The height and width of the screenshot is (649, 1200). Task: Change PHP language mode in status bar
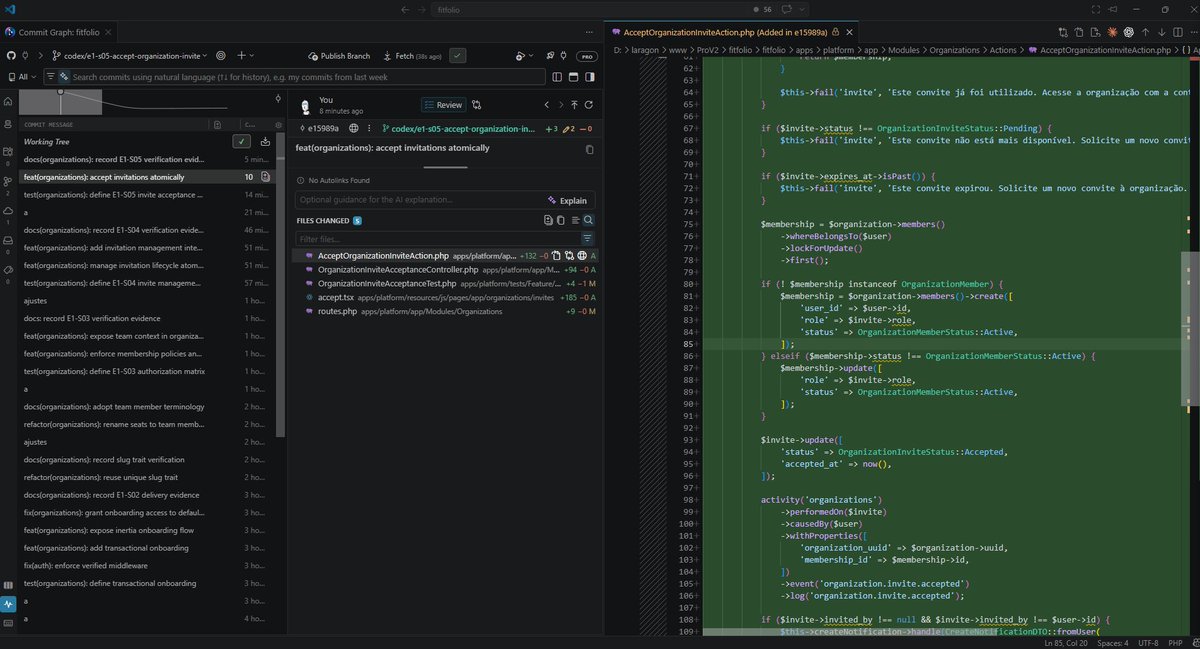1176,643
